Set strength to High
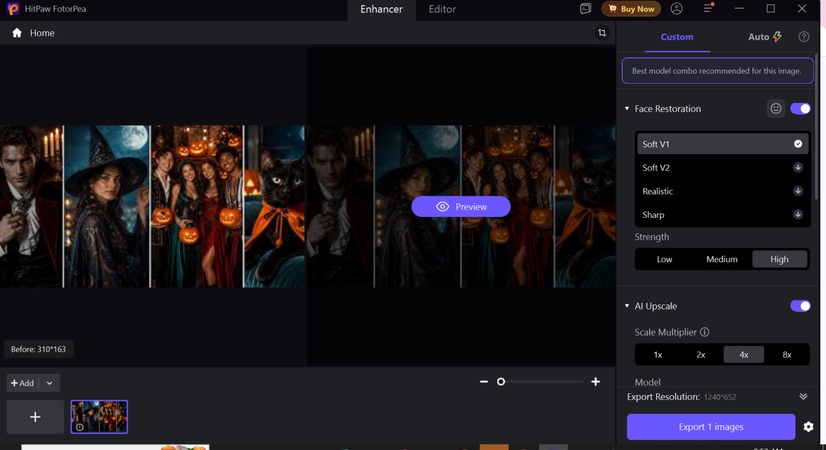The width and height of the screenshot is (826, 450). coord(779,259)
